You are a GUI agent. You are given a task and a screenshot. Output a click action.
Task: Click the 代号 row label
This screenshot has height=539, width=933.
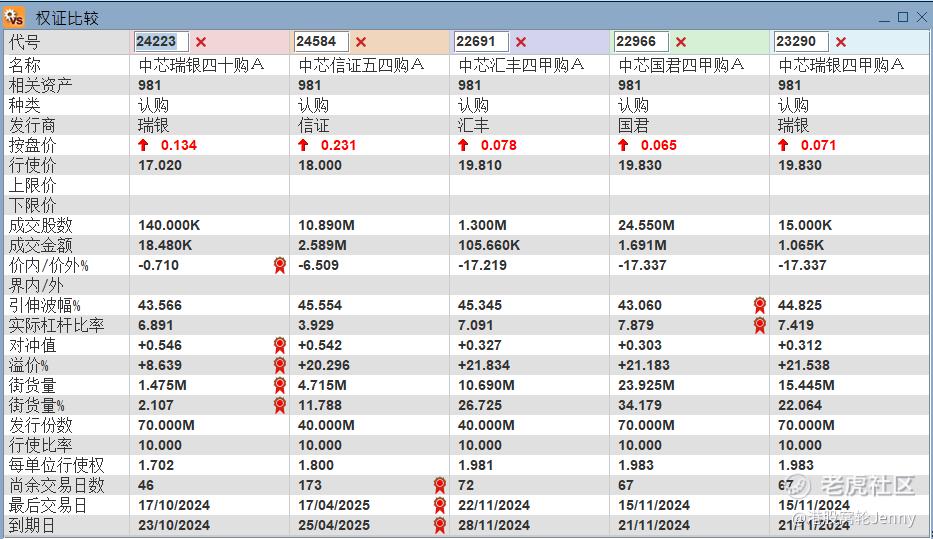click(x=24, y=42)
